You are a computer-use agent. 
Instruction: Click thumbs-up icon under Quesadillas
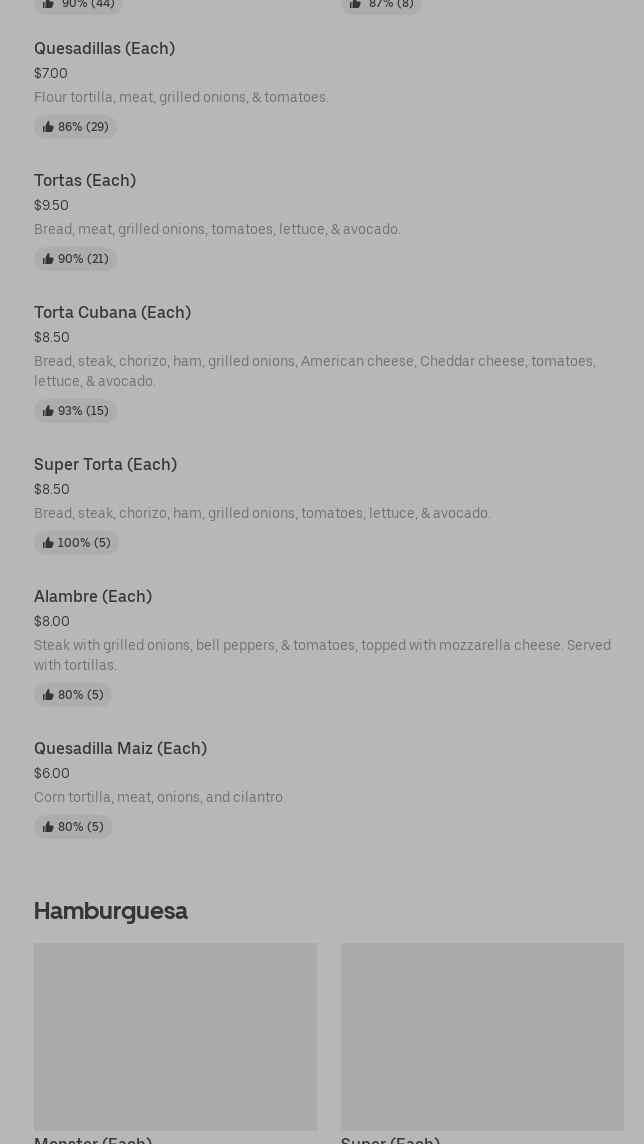click(48, 127)
